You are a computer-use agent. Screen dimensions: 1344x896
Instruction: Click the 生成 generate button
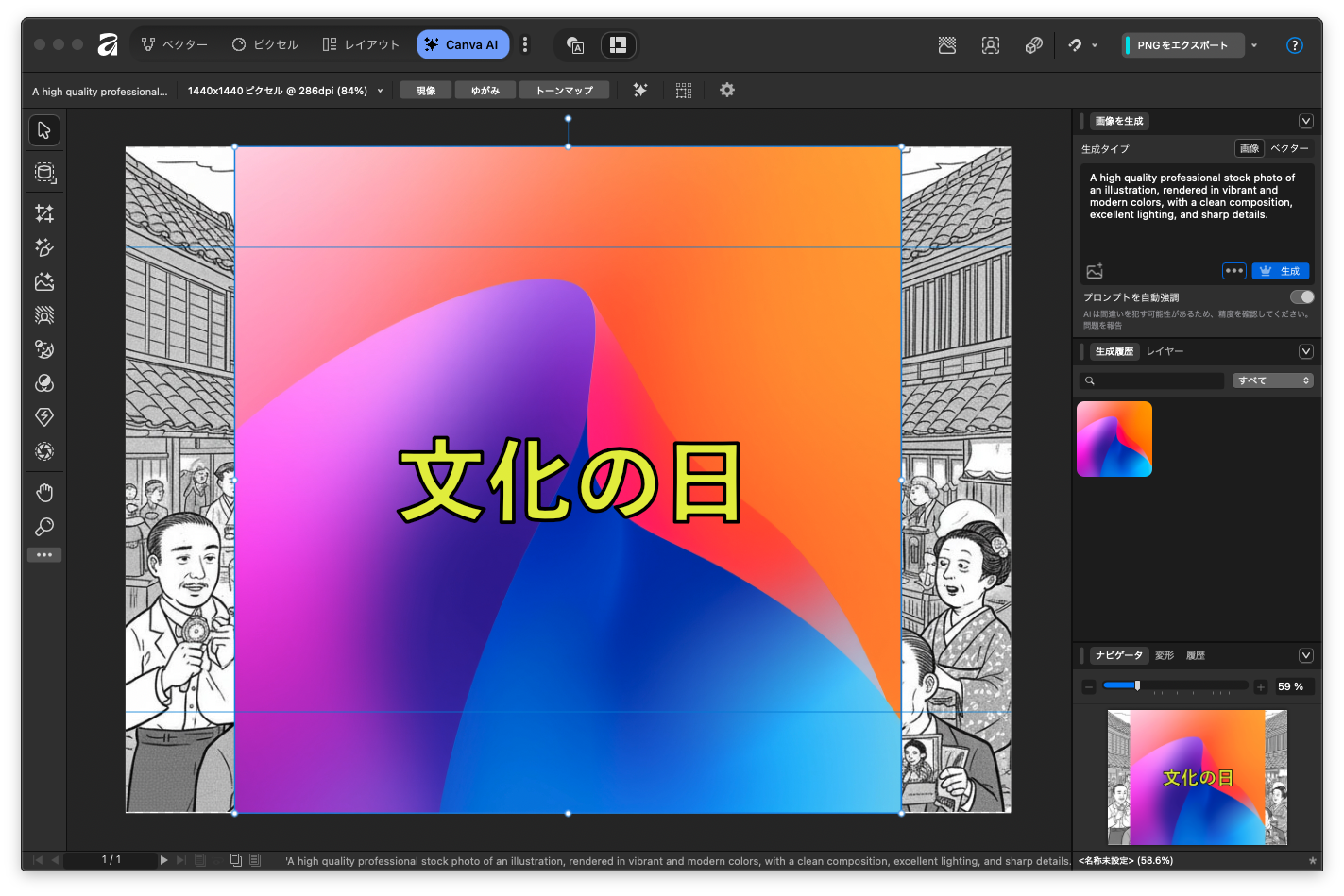1280,271
